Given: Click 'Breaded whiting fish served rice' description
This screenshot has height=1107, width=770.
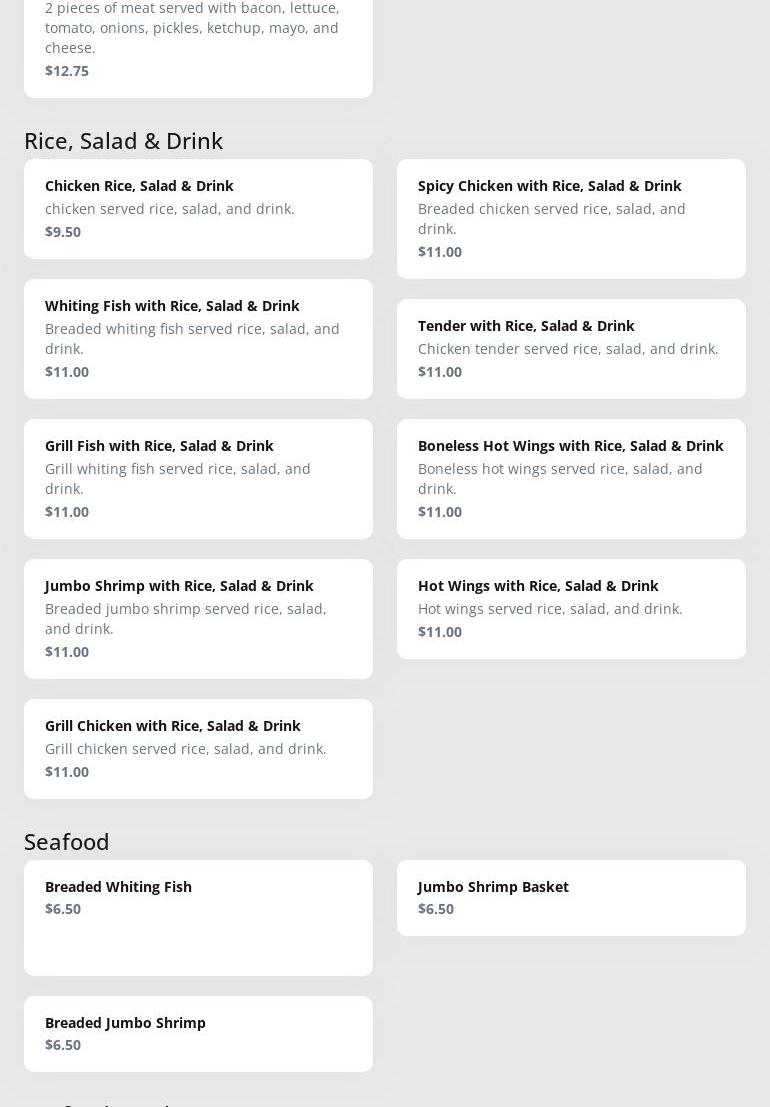Looking at the screenshot, I should point(192,338).
